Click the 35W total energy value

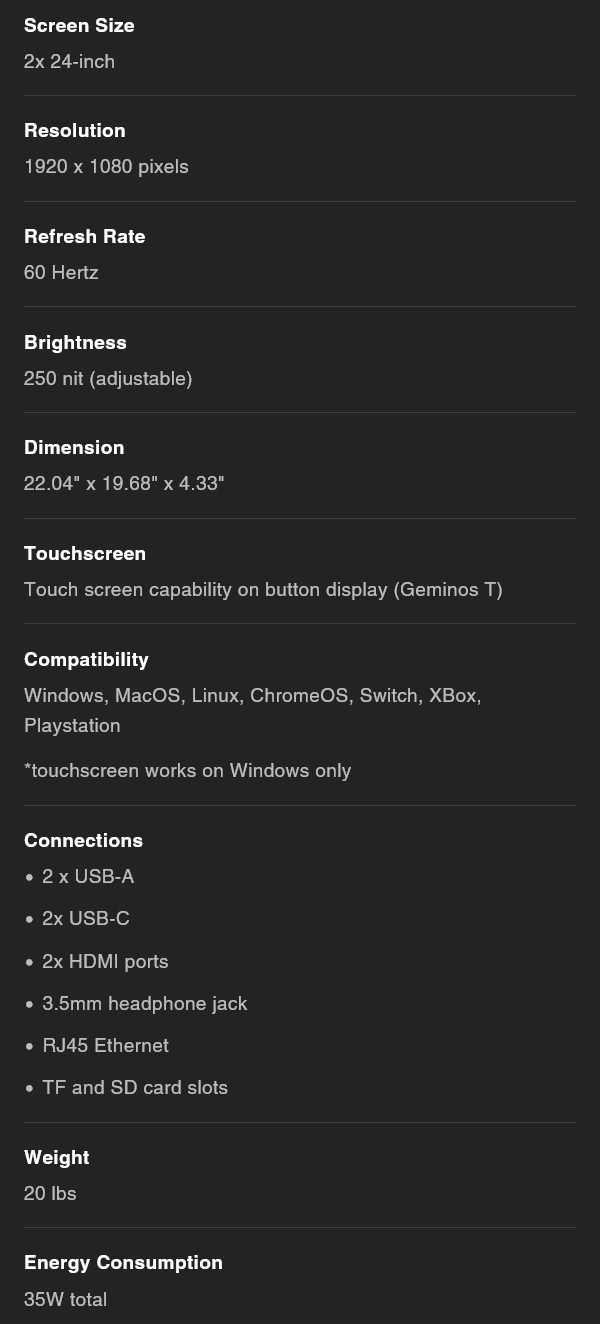65,1300
